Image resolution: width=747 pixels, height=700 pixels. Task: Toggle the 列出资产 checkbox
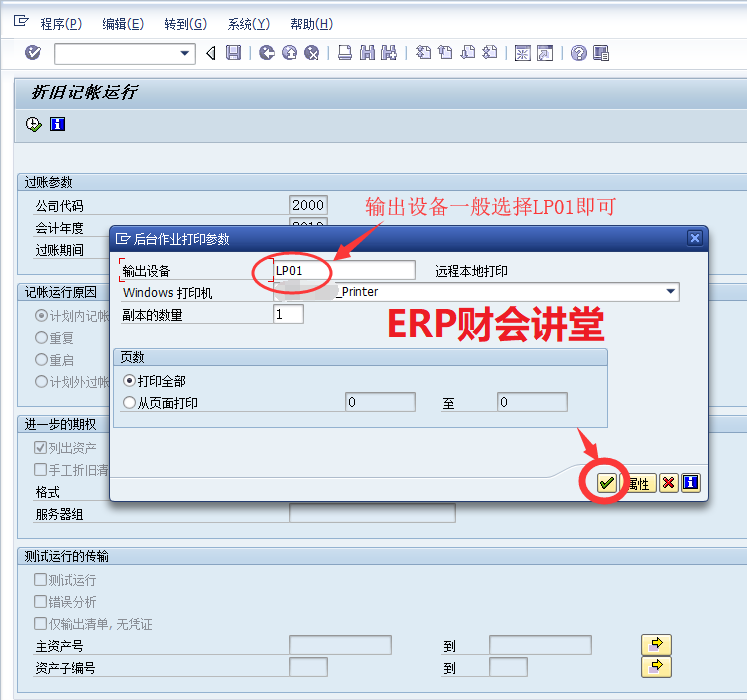[40, 447]
